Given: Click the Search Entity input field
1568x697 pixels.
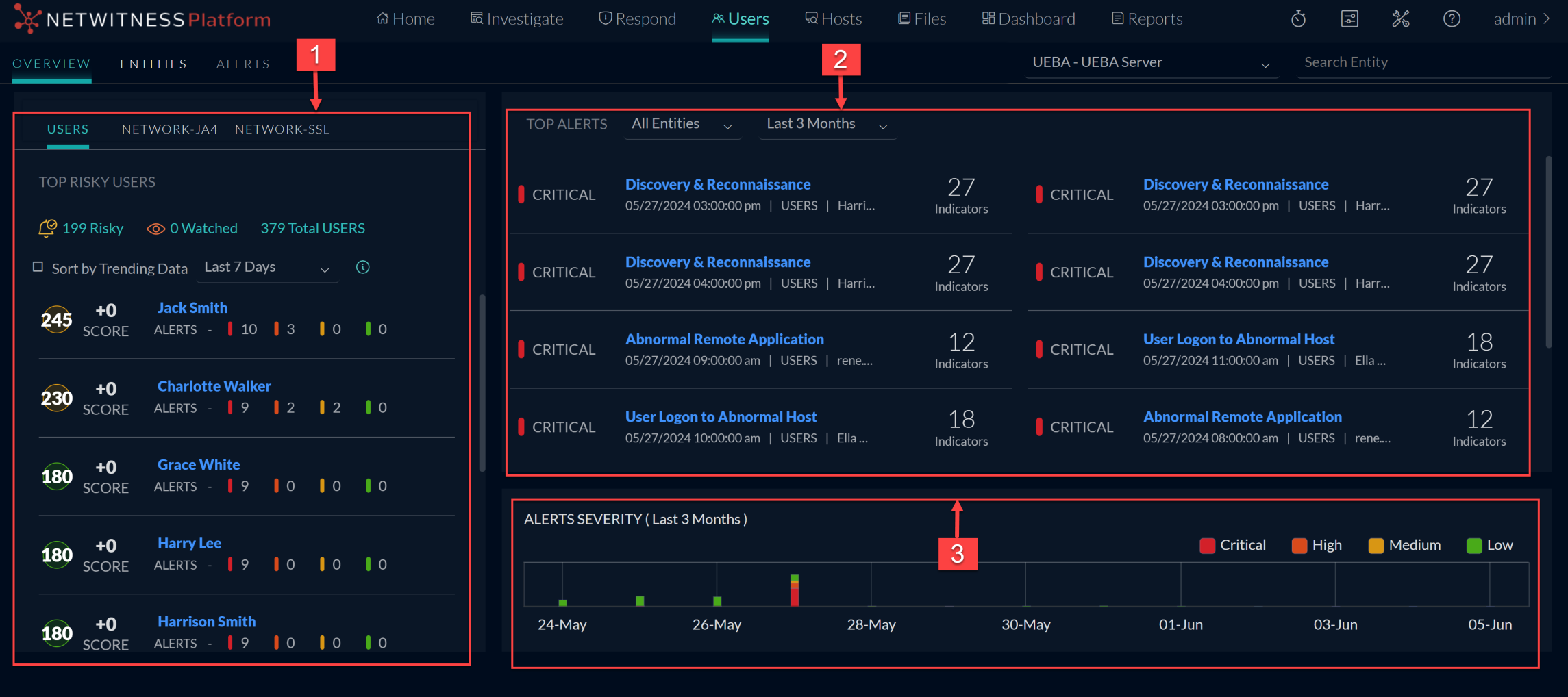Looking at the screenshot, I should [1421, 62].
